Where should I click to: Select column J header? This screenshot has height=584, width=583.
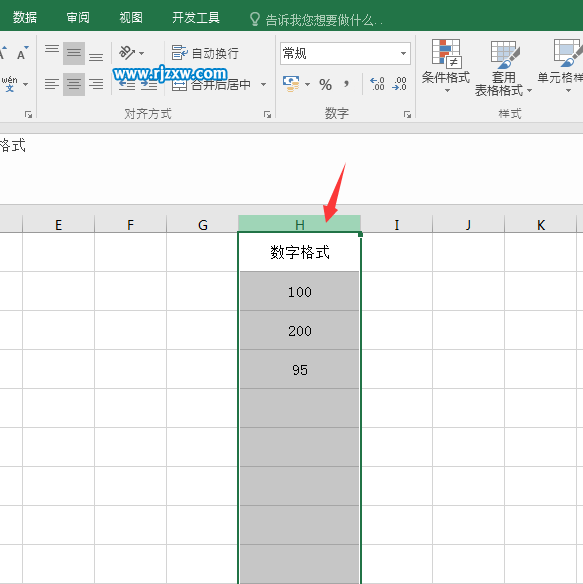pos(468,225)
